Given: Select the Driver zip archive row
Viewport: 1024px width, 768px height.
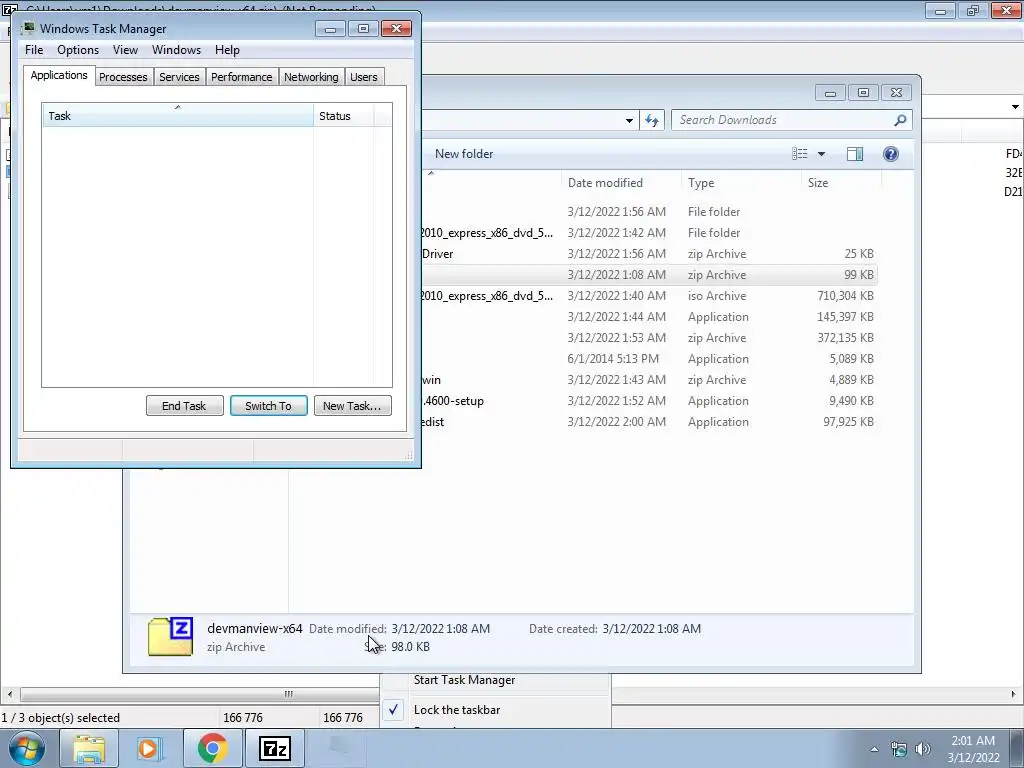Looking at the screenshot, I should point(648,254).
